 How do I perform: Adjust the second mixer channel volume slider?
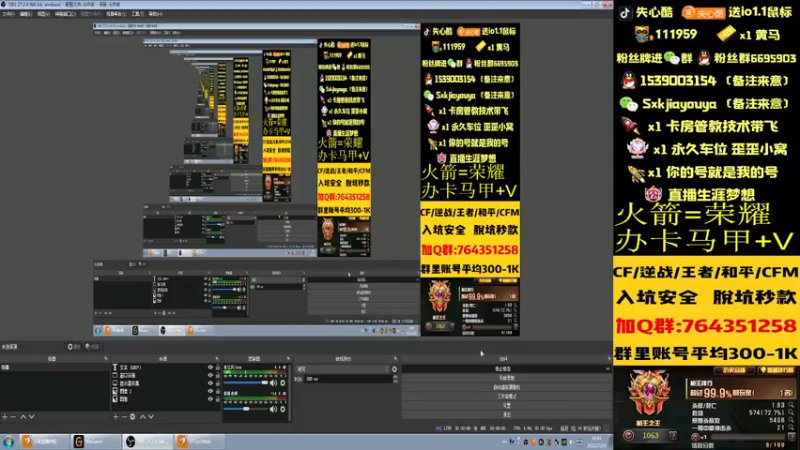[245, 409]
